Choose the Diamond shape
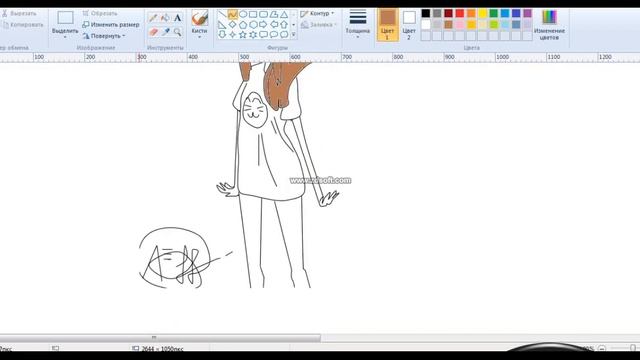This screenshot has height=360, width=640. (233, 24)
